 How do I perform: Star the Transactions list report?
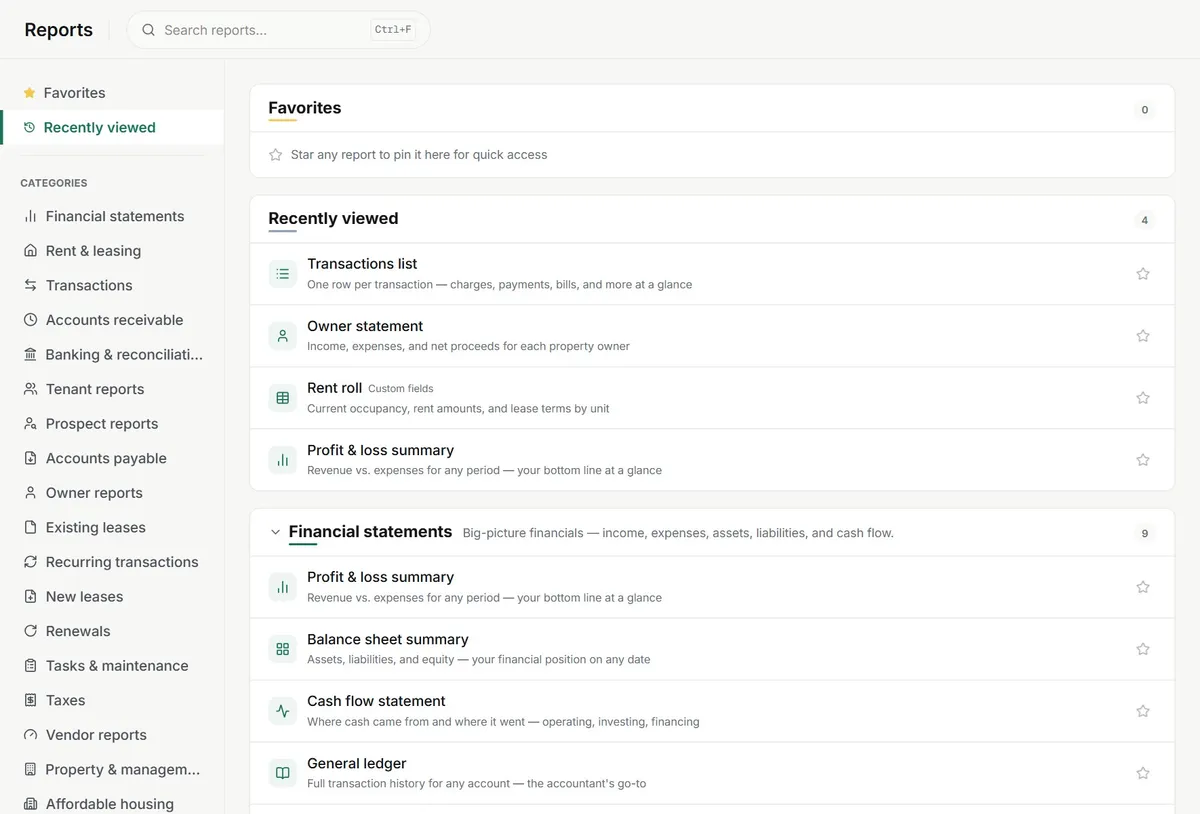[x=1143, y=274]
